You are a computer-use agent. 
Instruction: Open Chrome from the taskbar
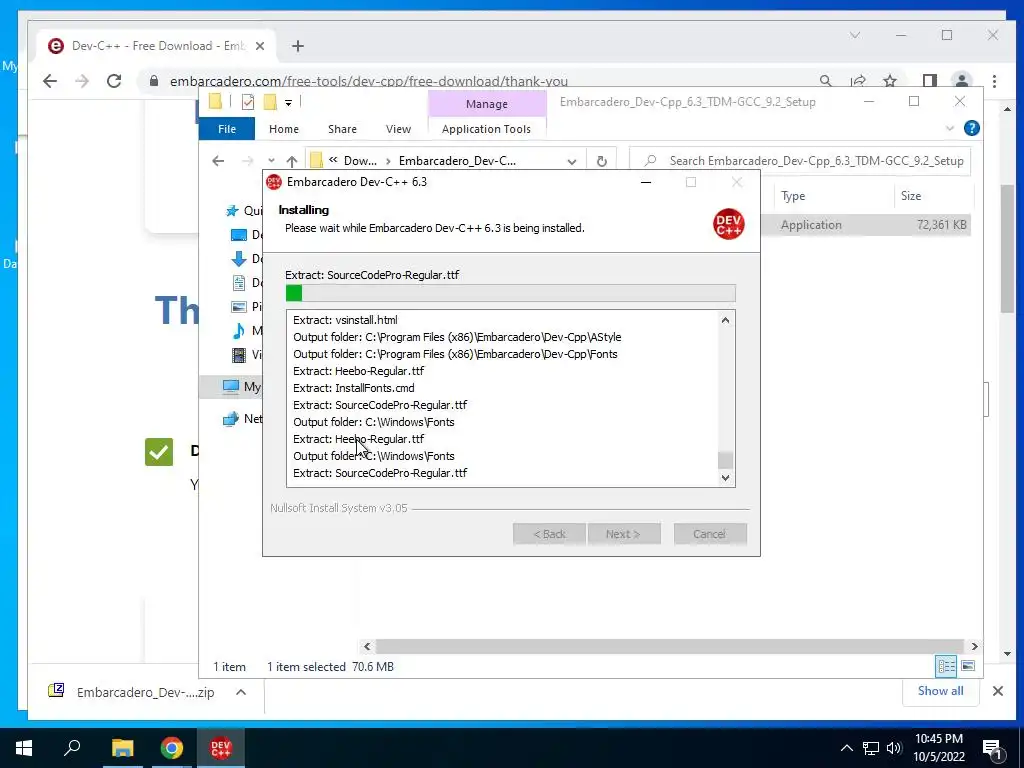pos(172,748)
